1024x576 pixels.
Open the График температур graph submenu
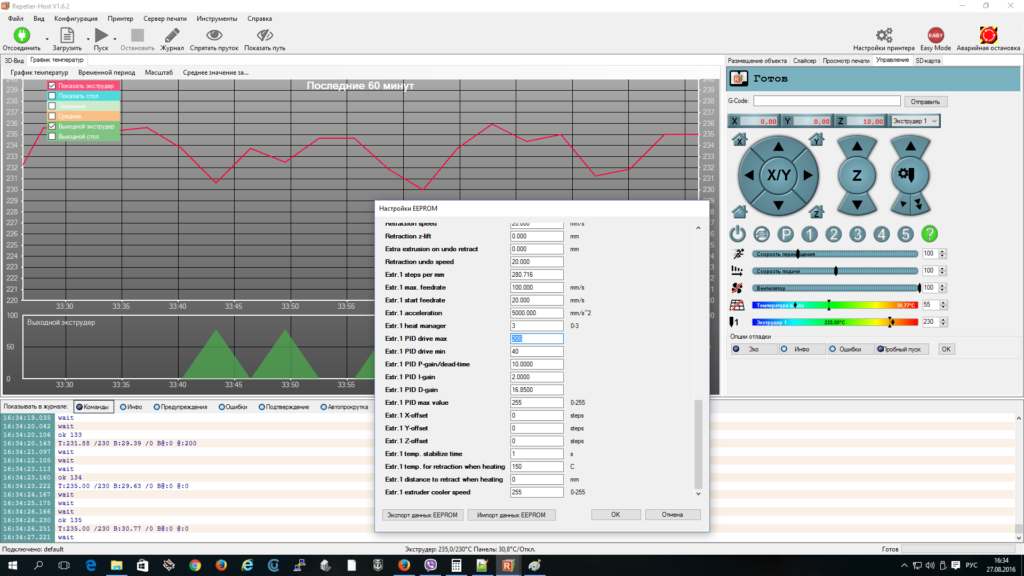(x=39, y=72)
